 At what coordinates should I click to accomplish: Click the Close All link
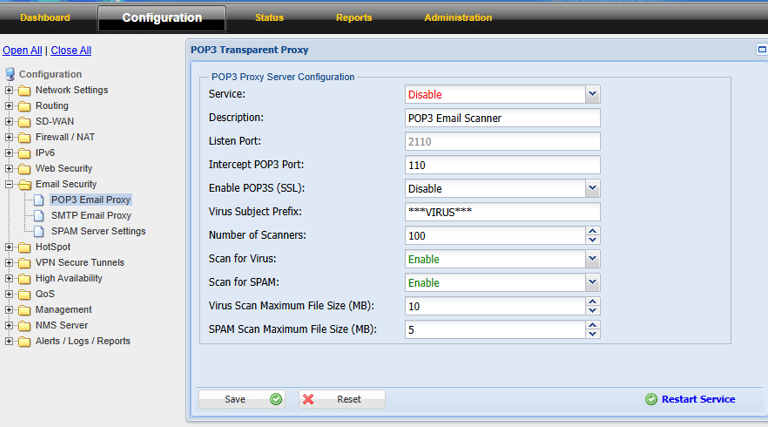71,50
